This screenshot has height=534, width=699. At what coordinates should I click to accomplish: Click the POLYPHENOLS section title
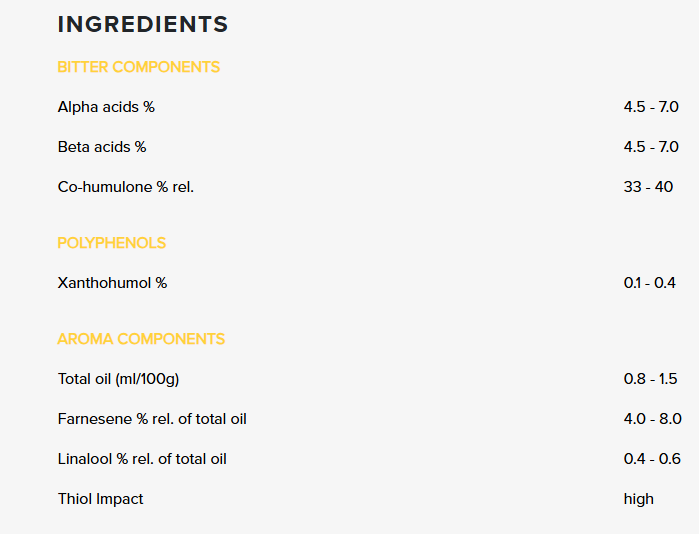(x=111, y=243)
